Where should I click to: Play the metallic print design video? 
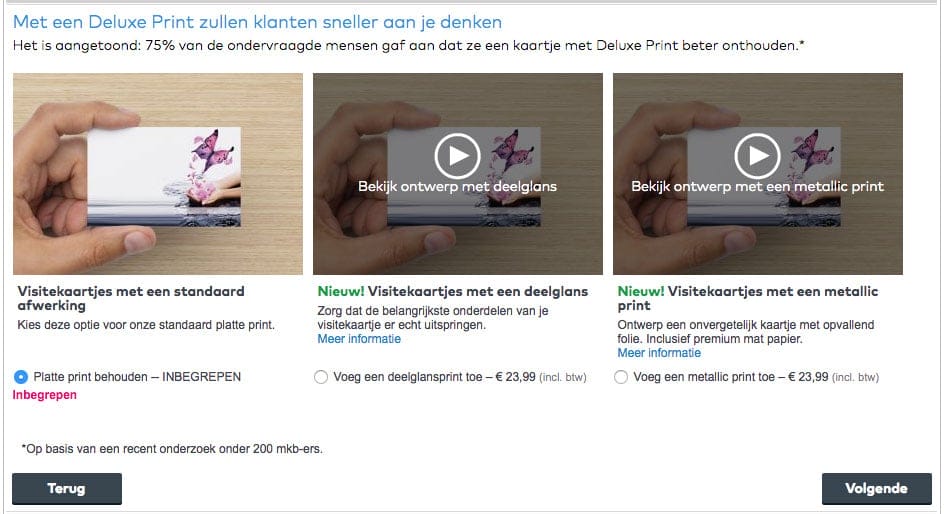point(757,156)
